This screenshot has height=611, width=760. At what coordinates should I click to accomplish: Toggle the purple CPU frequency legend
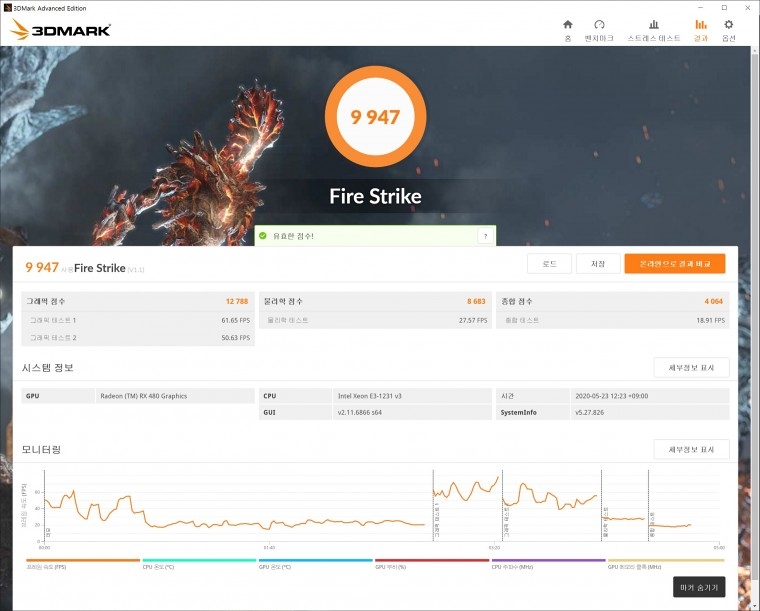[548, 561]
